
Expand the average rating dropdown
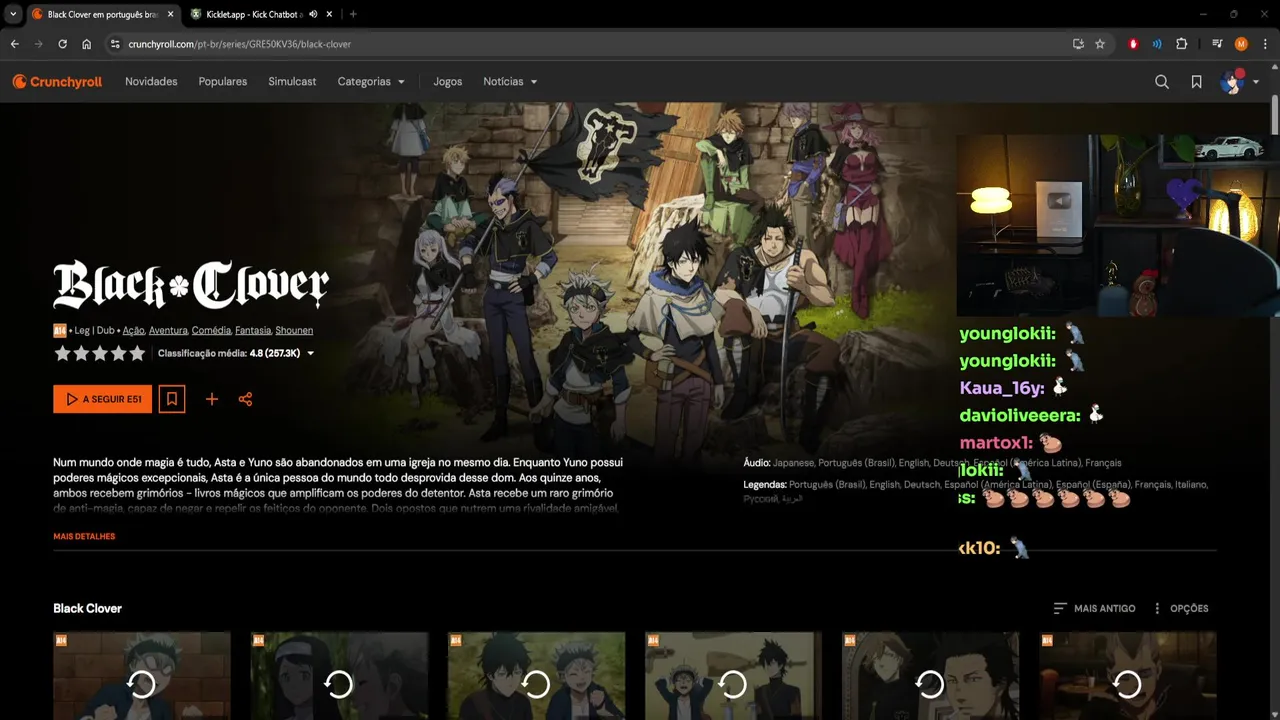pyautogui.click(x=311, y=353)
